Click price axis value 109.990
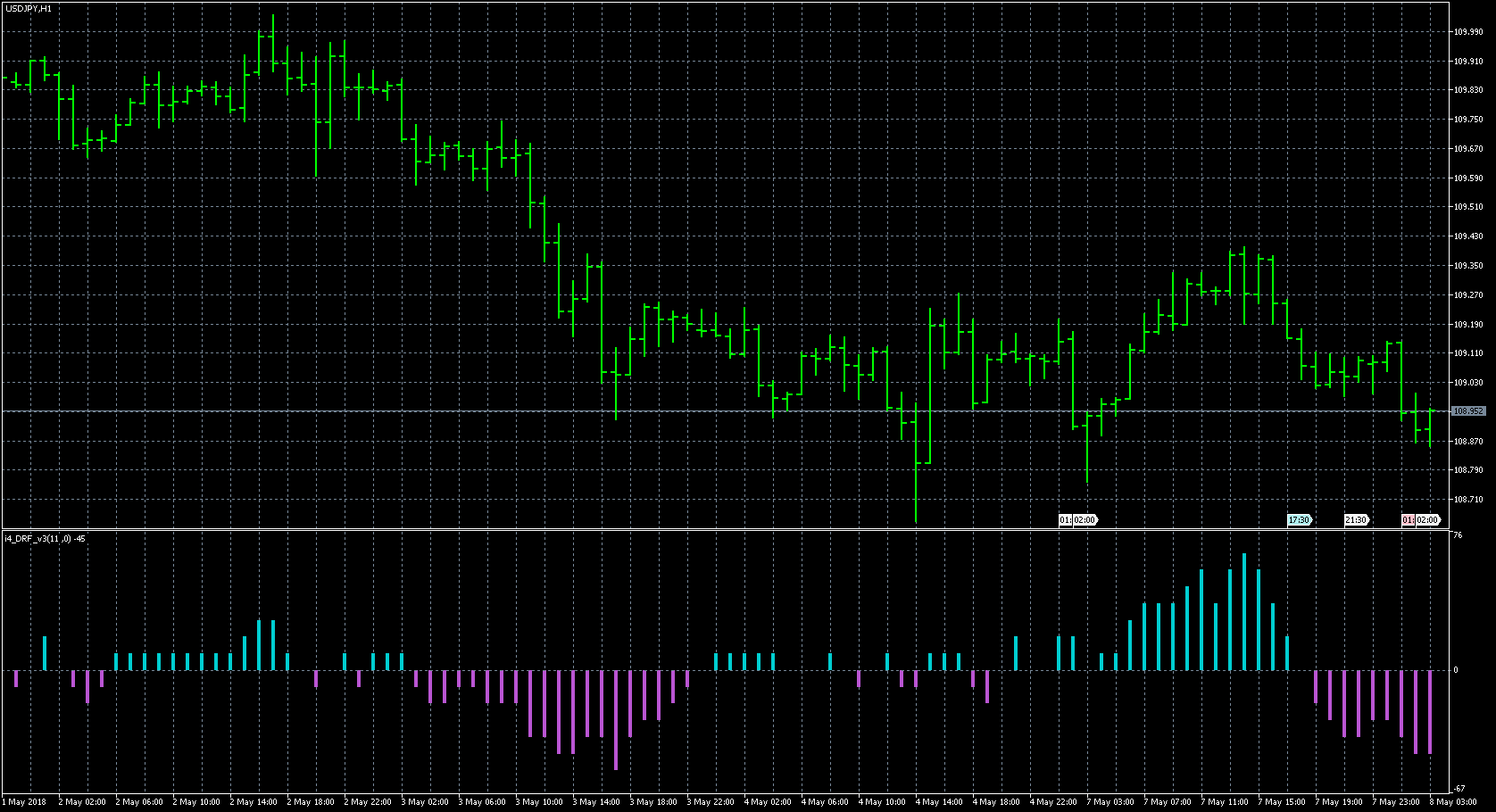This screenshot has width=1496, height=812. tap(1468, 31)
